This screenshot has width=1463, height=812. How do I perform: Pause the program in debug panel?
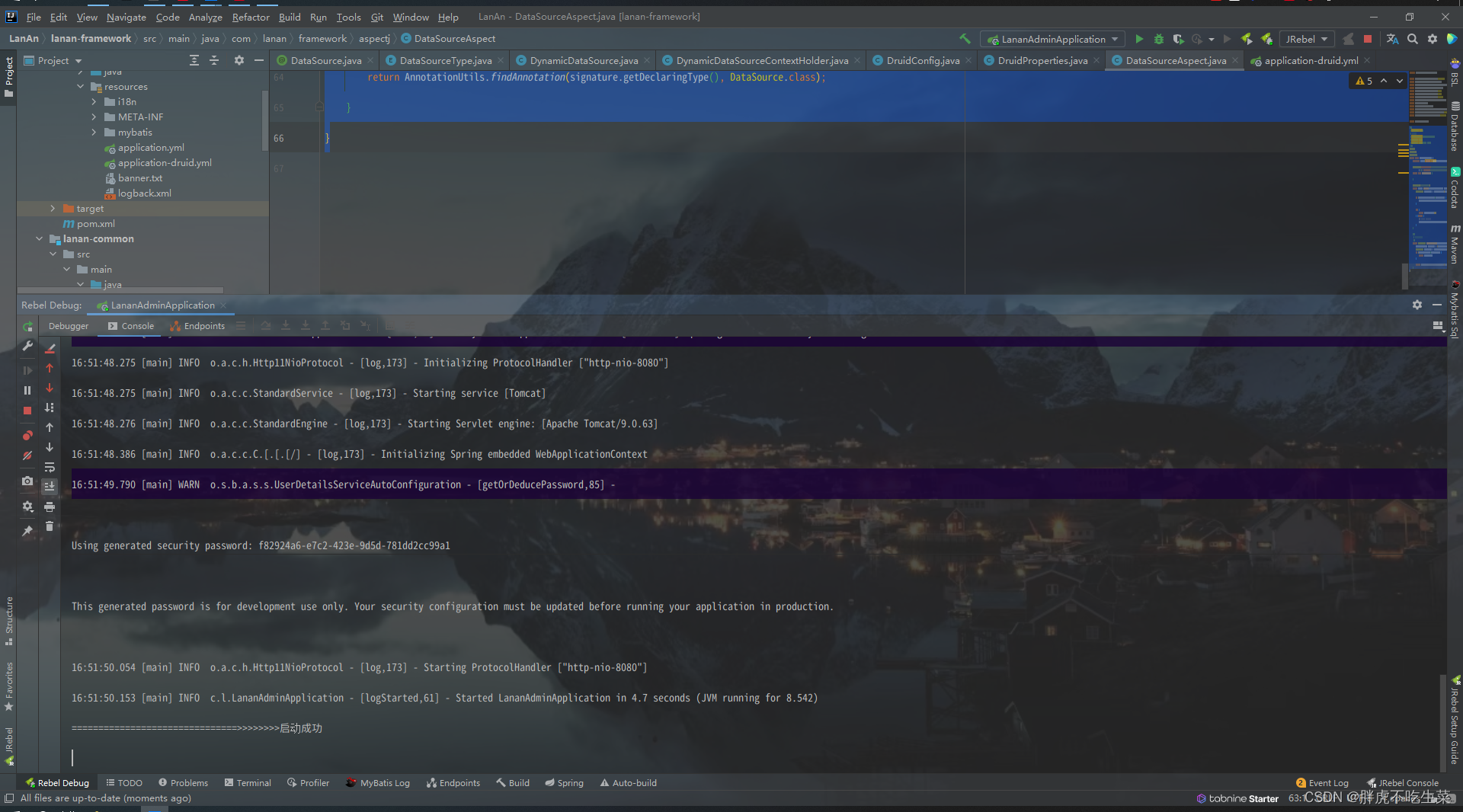click(27, 390)
